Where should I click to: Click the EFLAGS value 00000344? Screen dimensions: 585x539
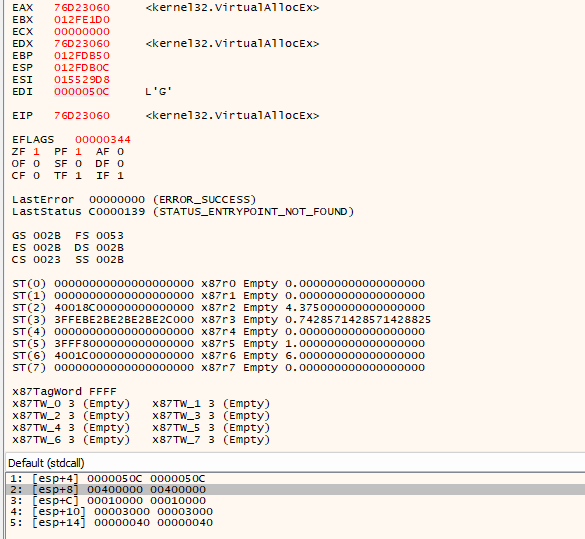(x=103, y=140)
